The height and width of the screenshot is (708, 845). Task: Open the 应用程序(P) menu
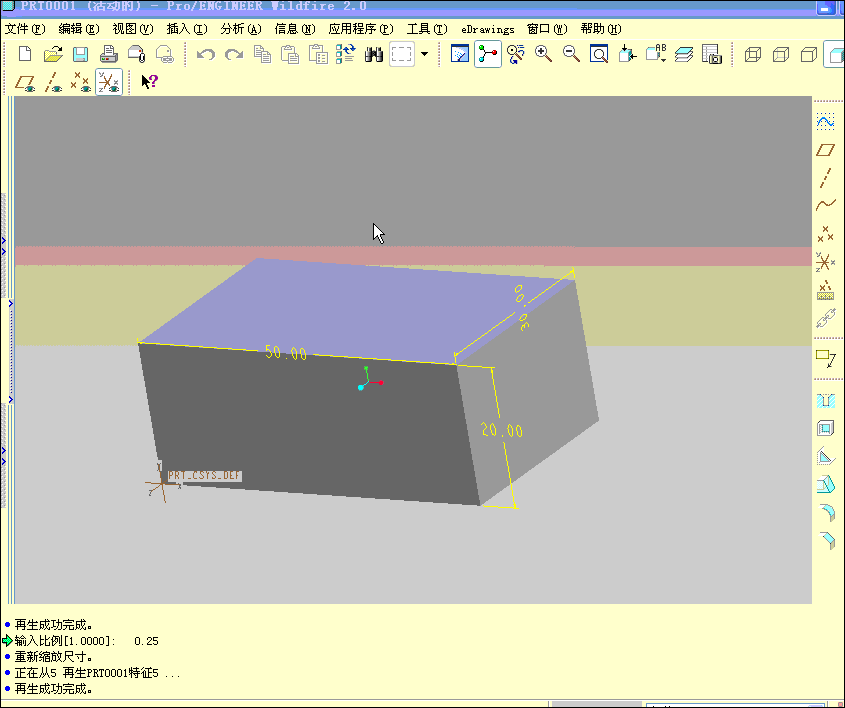coord(361,29)
